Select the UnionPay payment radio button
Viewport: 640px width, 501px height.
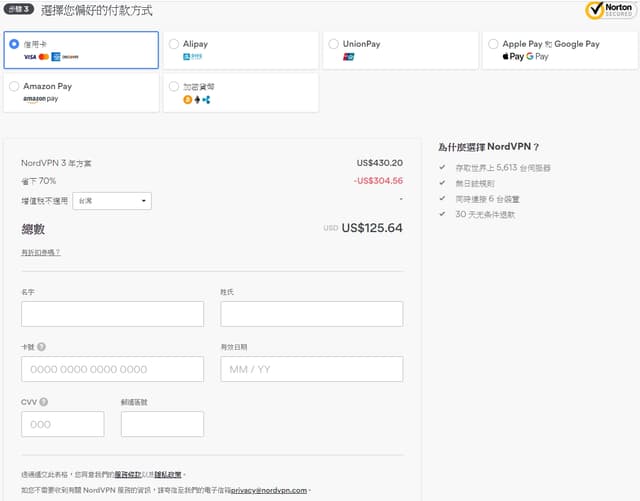pyautogui.click(x=333, y=44)
